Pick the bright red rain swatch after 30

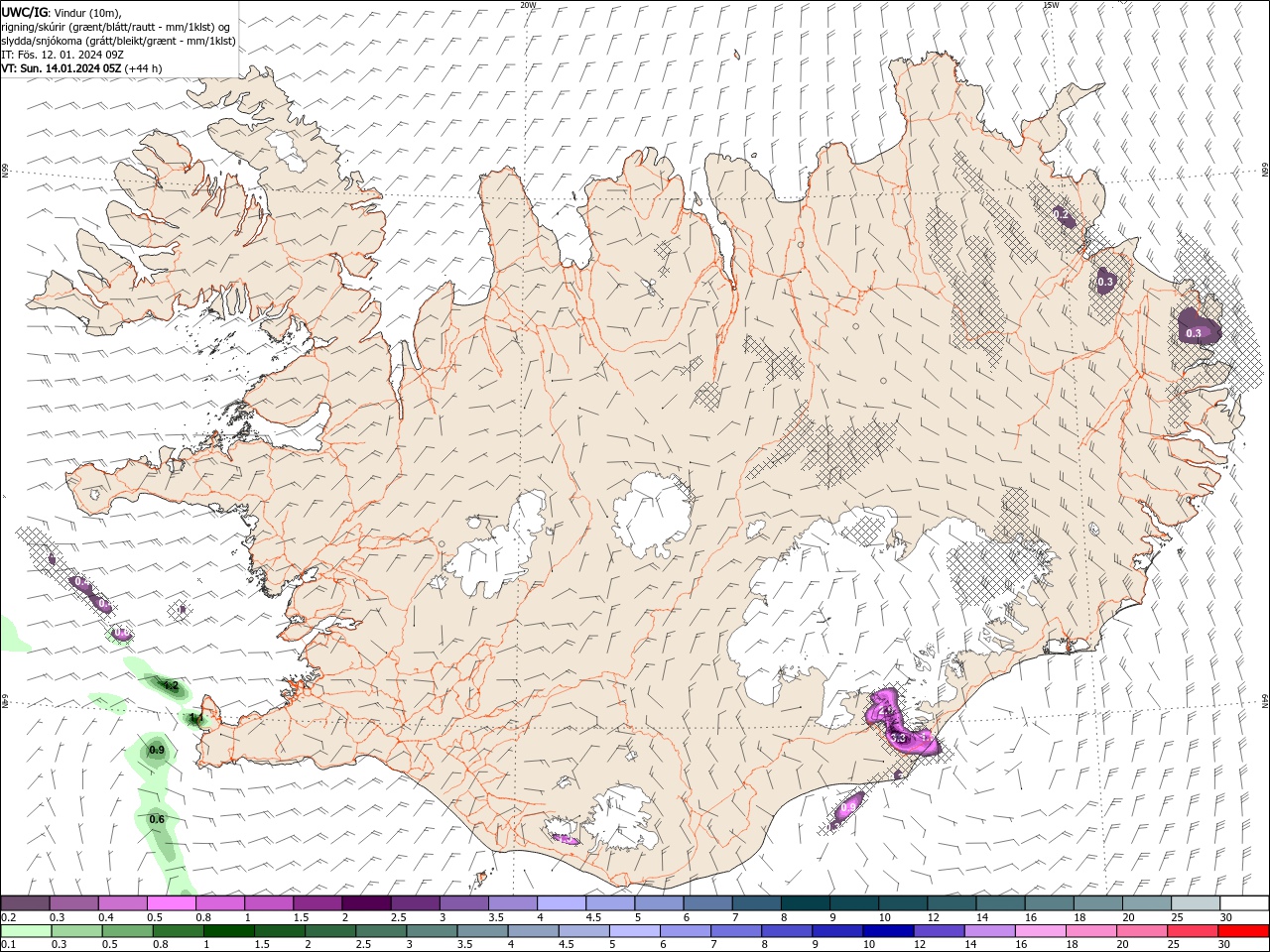tap(1243, 931)
